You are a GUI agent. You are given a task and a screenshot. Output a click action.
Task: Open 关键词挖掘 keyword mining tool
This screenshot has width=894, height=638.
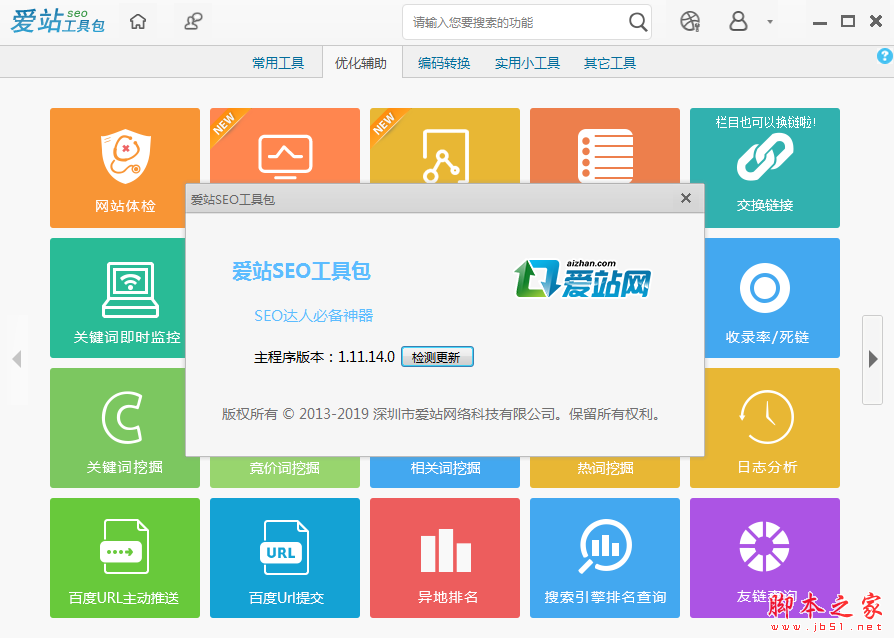pos(117,428)
